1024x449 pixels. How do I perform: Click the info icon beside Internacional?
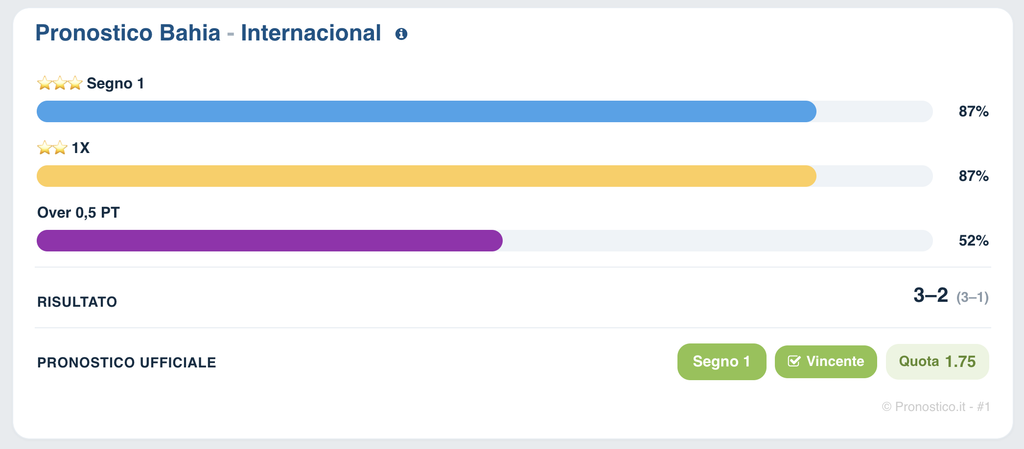click(x=401, y=34)
